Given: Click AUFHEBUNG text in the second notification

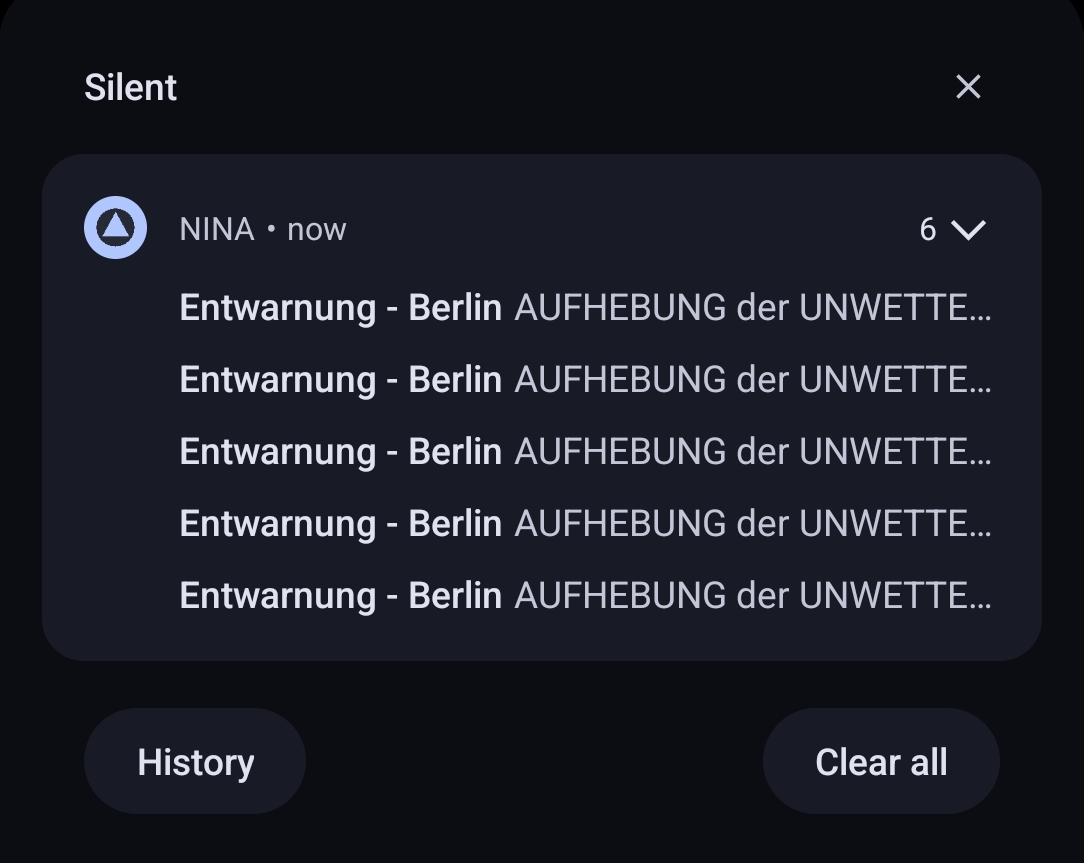Looking at the screenshot, I should [x=620, y=380].
